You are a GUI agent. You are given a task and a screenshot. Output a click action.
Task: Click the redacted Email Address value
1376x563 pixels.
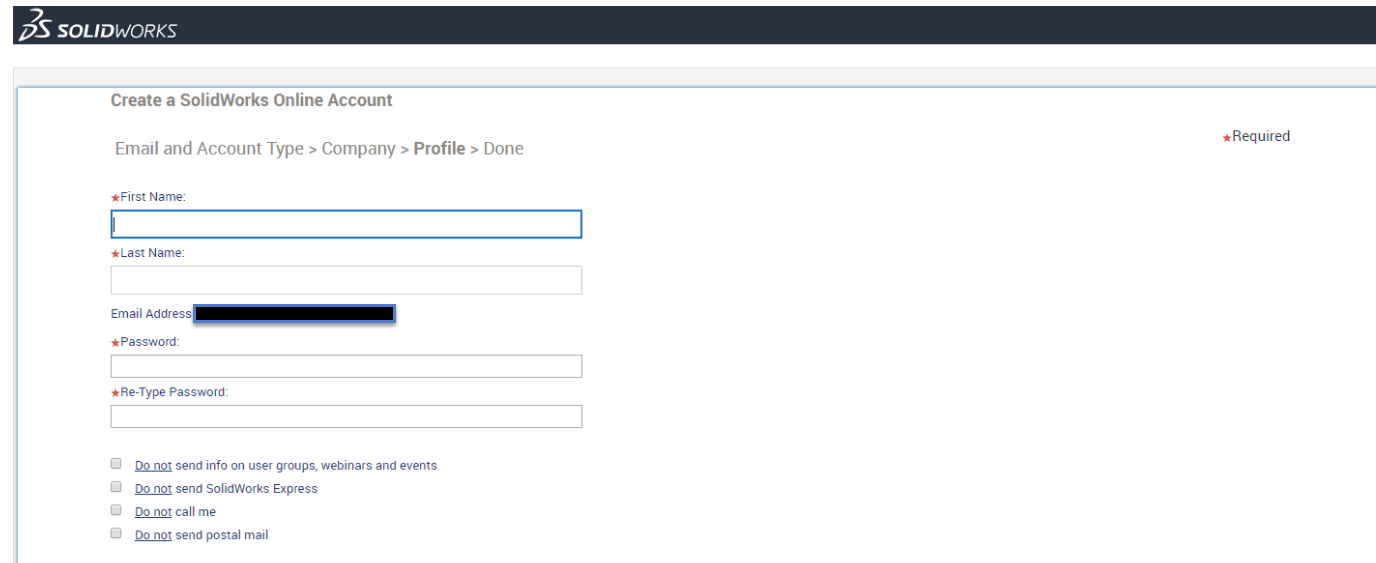pyautogui.click(x=294, y=314)
